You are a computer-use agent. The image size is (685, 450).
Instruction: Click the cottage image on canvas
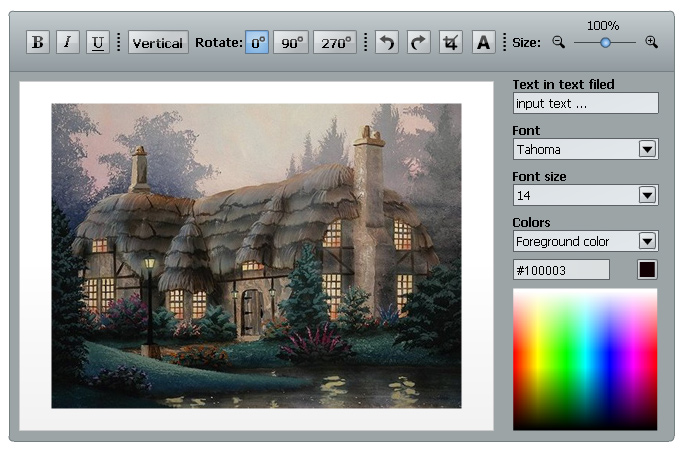256,256
